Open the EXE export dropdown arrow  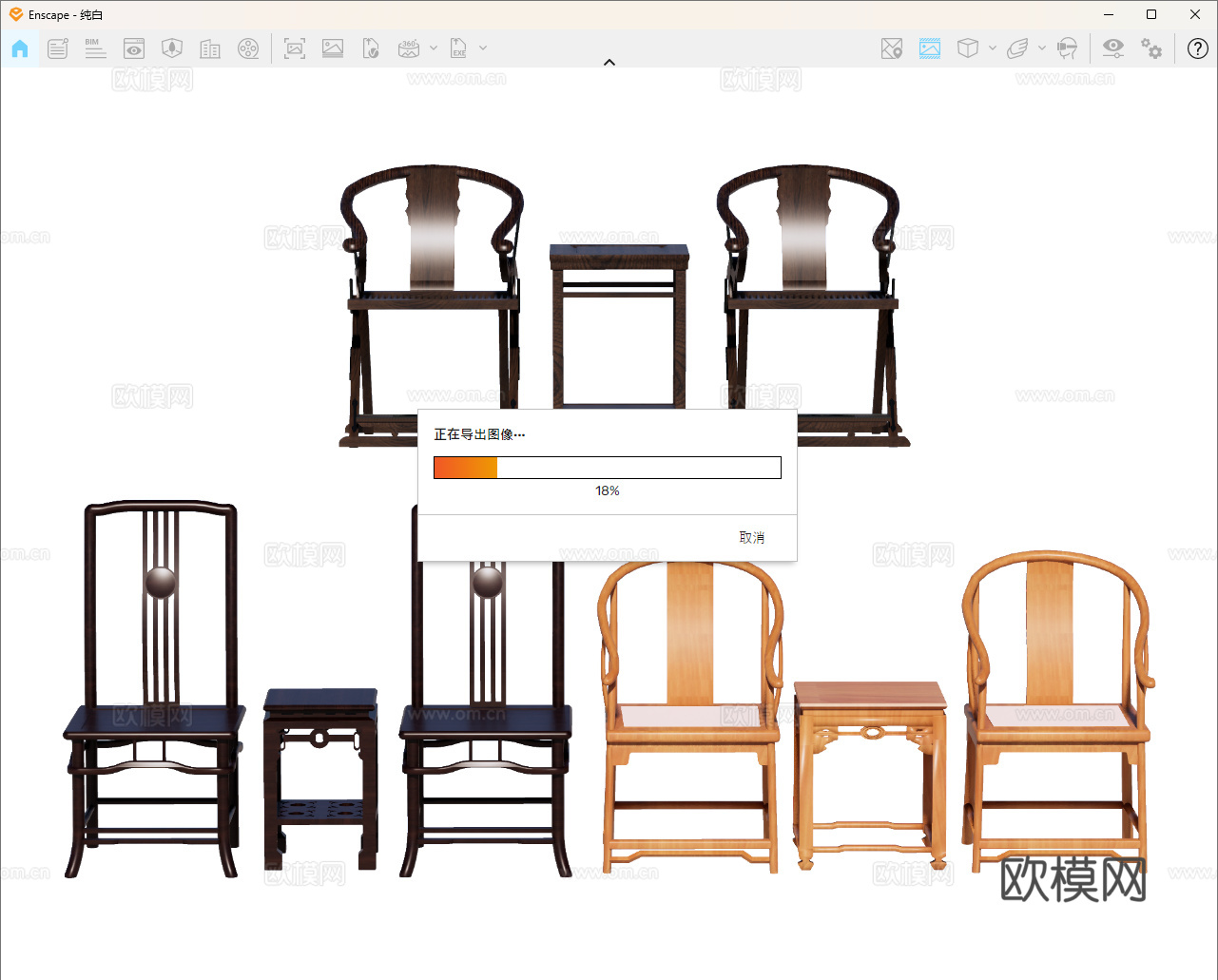pos(483,48)
